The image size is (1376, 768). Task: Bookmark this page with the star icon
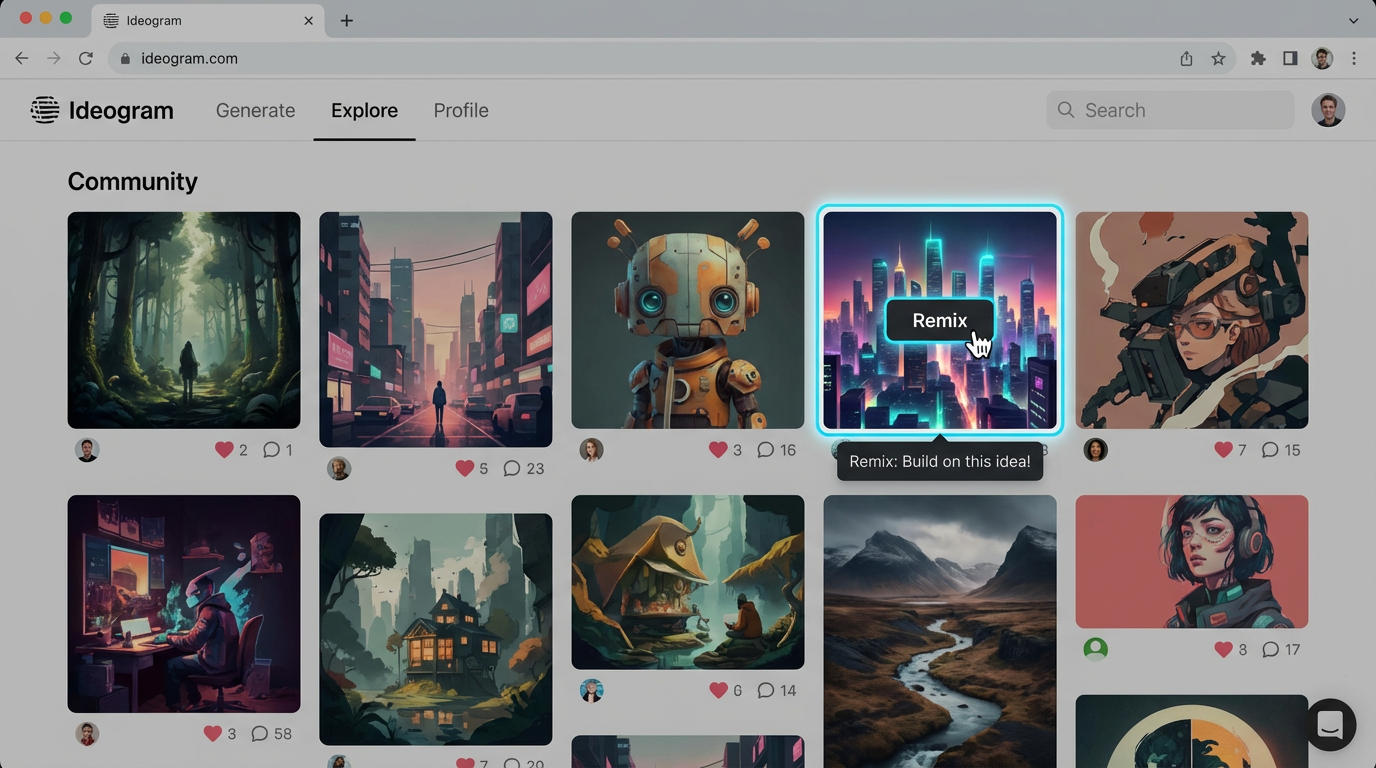(1218, 59)
